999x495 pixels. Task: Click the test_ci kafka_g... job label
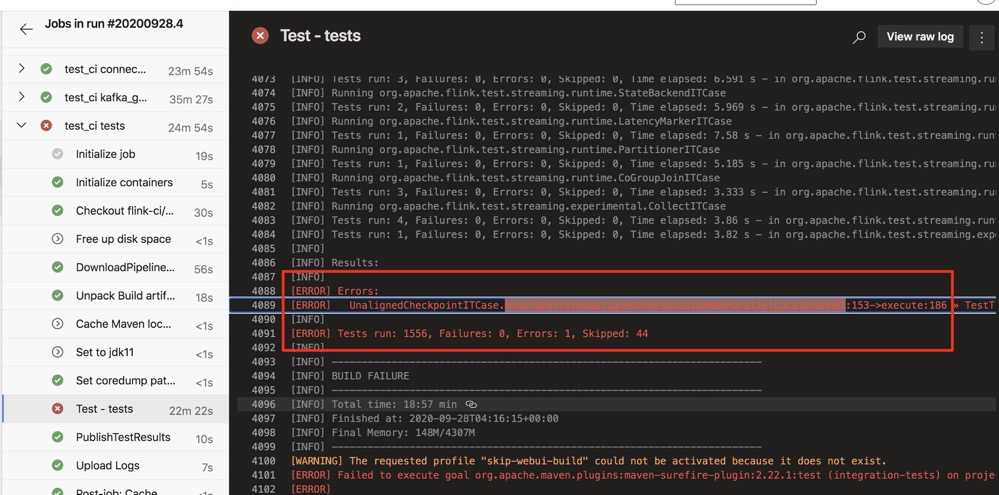pos(104,97)
